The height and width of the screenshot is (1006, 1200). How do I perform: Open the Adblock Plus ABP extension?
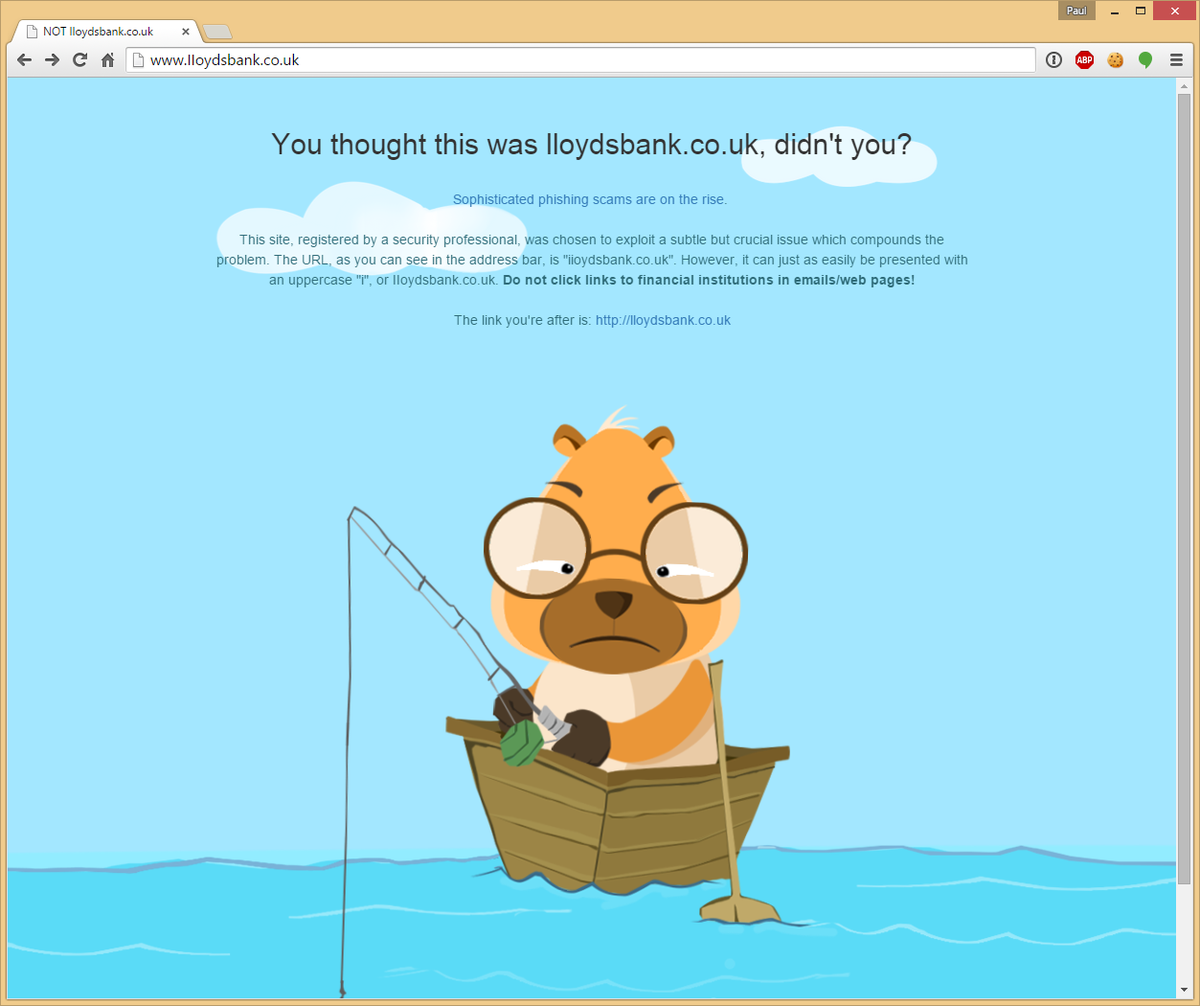1084,60
